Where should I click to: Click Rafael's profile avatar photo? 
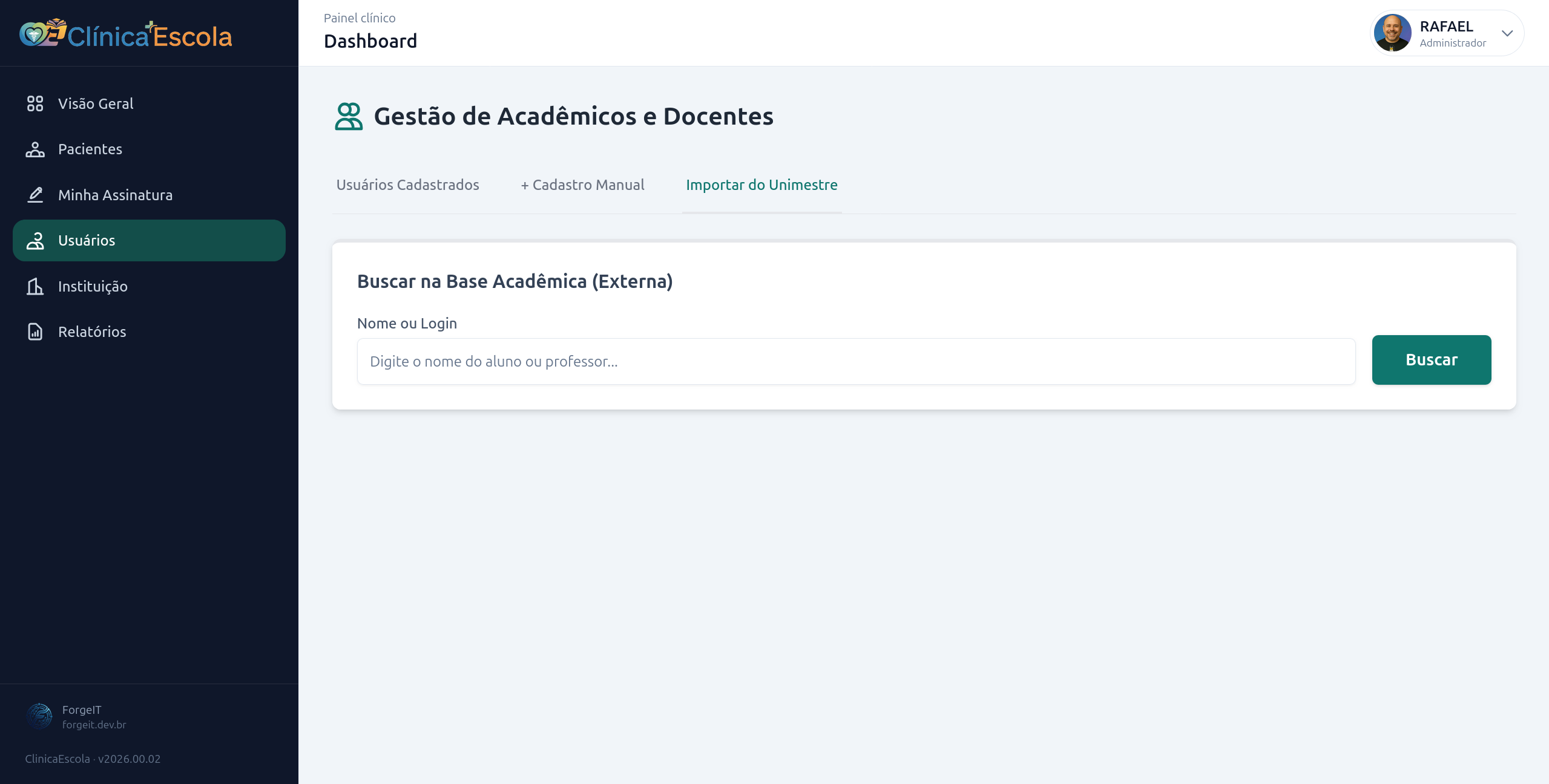1392,33
